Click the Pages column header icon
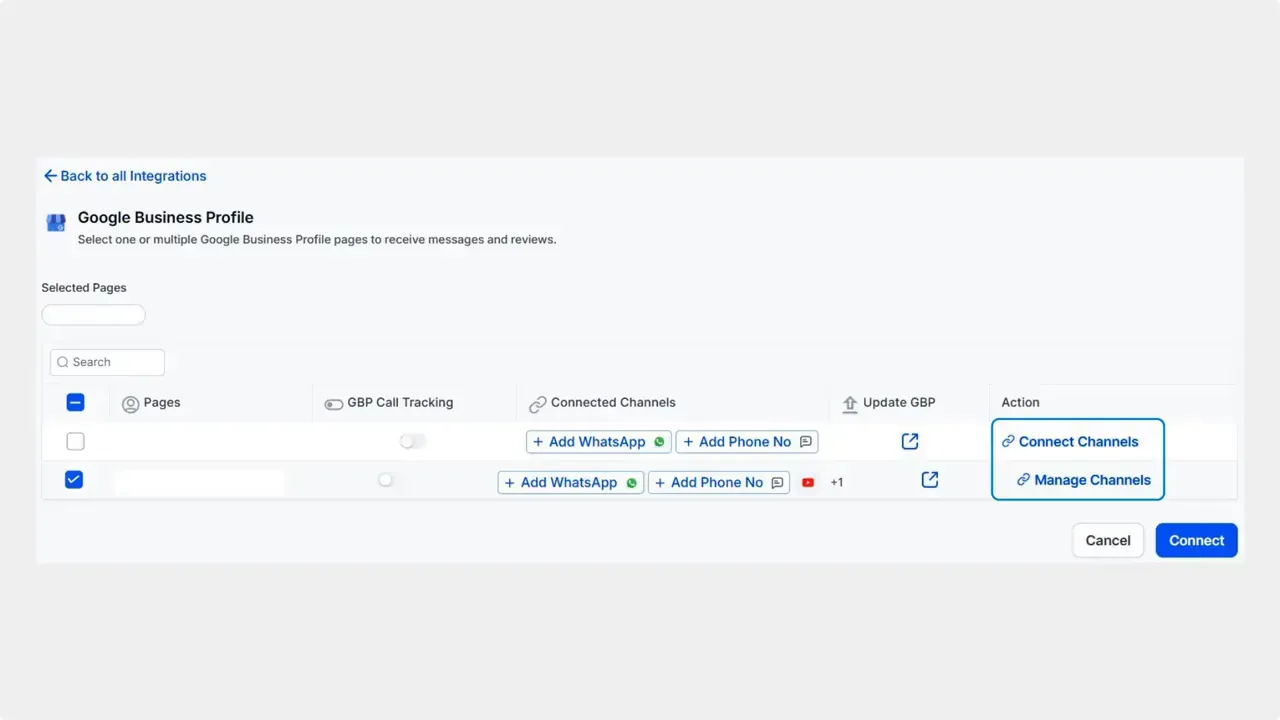 coord(131,403)
